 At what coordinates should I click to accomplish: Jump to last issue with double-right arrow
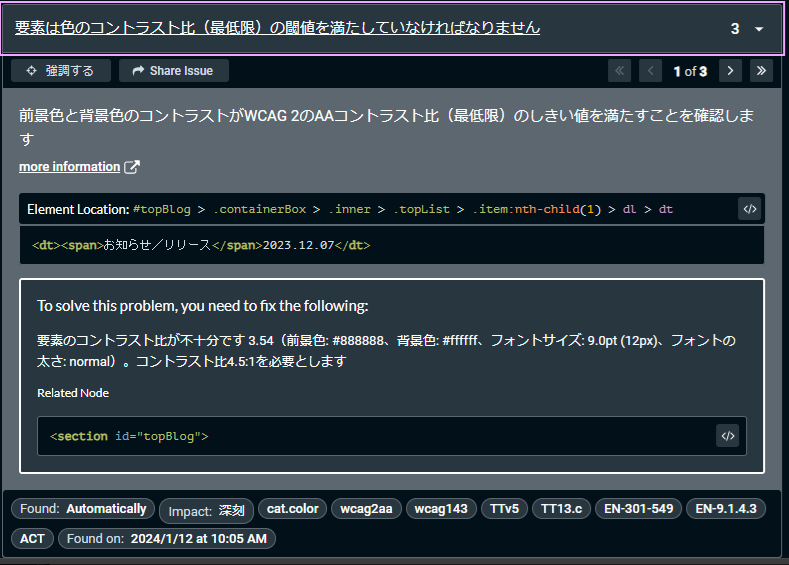(761, 71)
